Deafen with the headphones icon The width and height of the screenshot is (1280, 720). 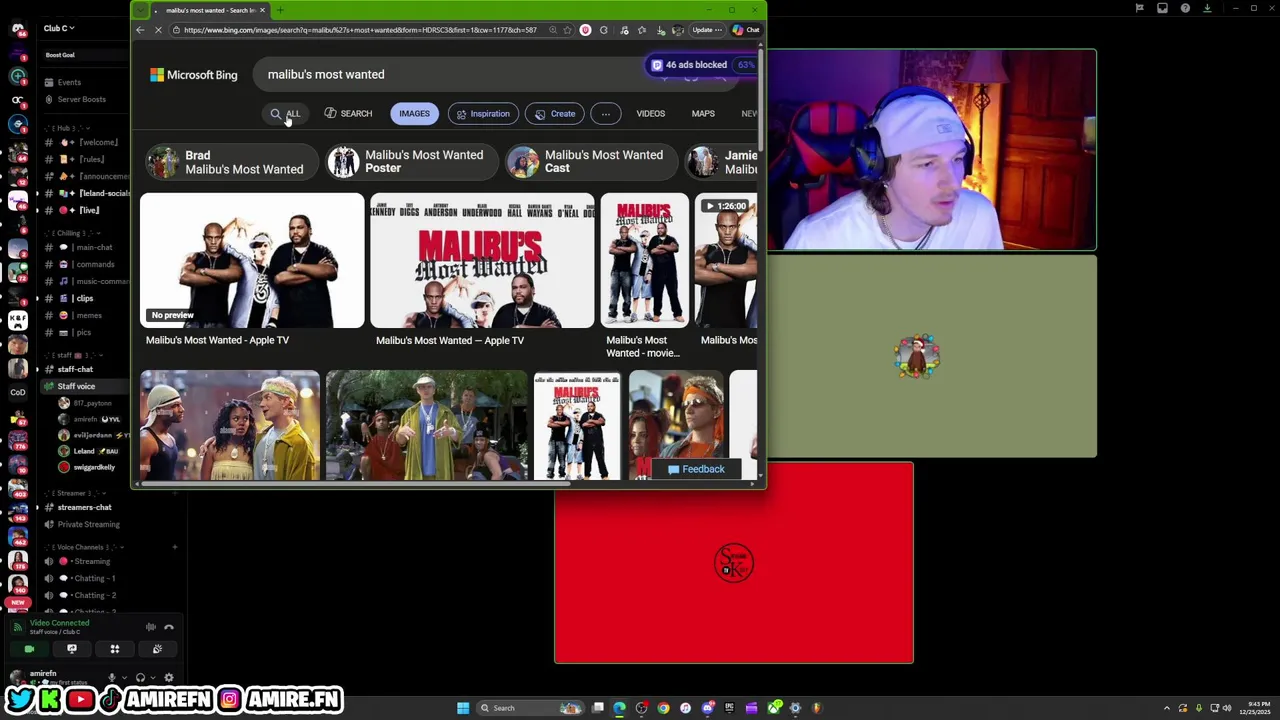coord(140,678)
